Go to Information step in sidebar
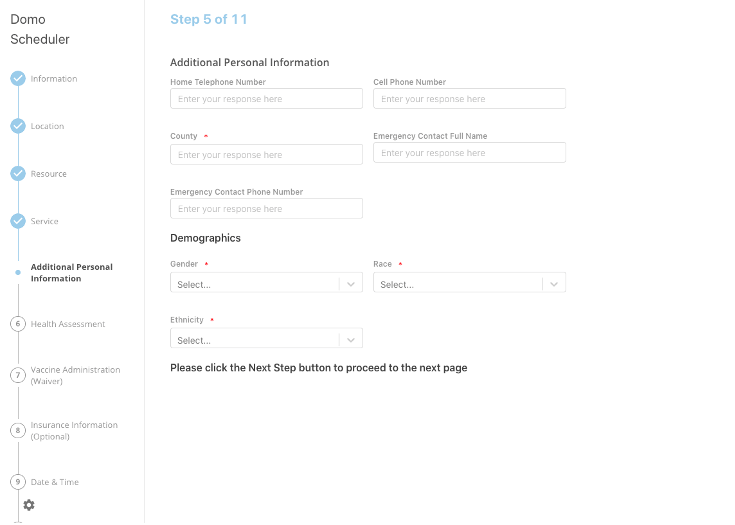 click(54, 79)
